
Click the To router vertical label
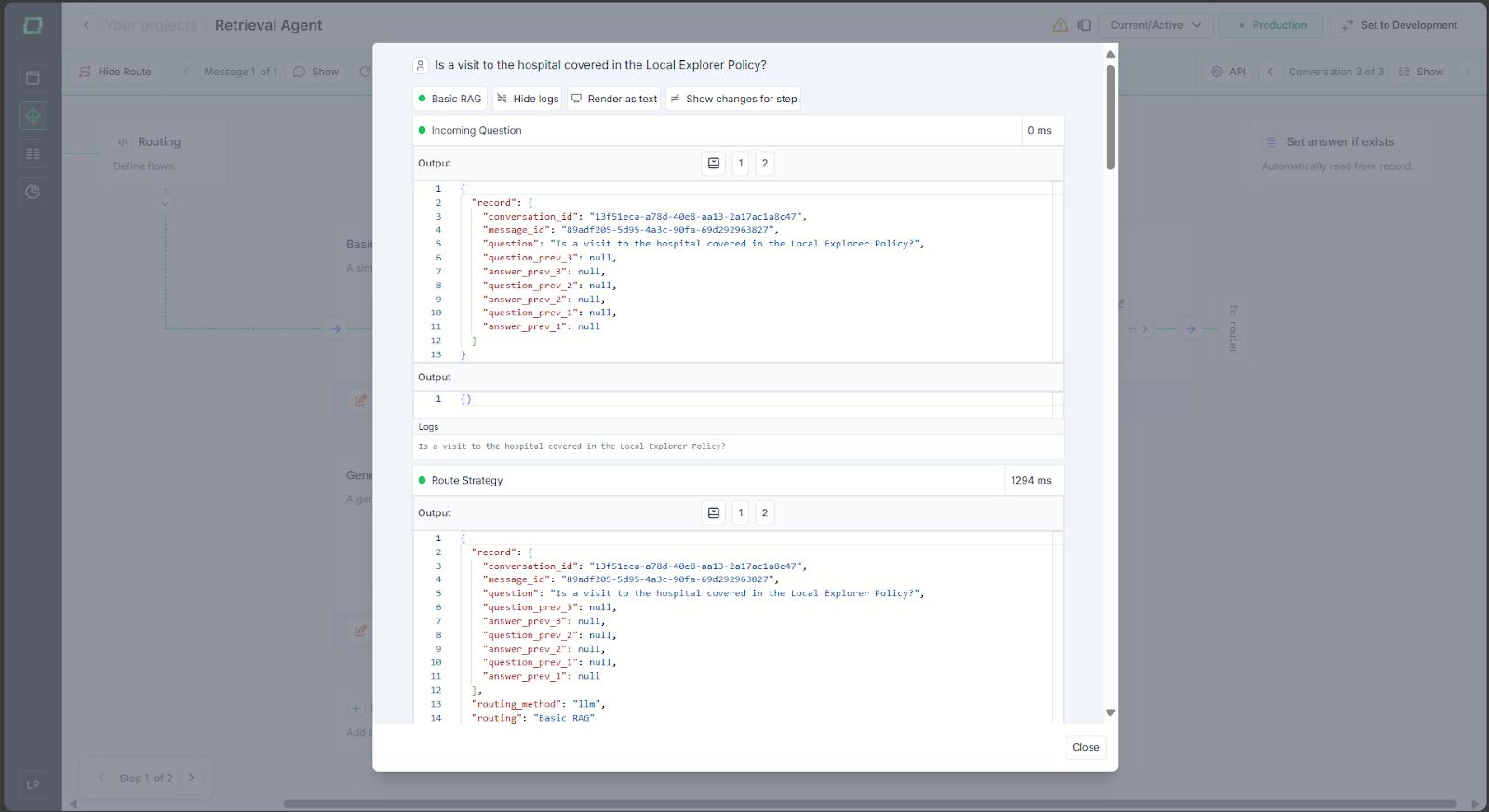(x=1233, y=328)
